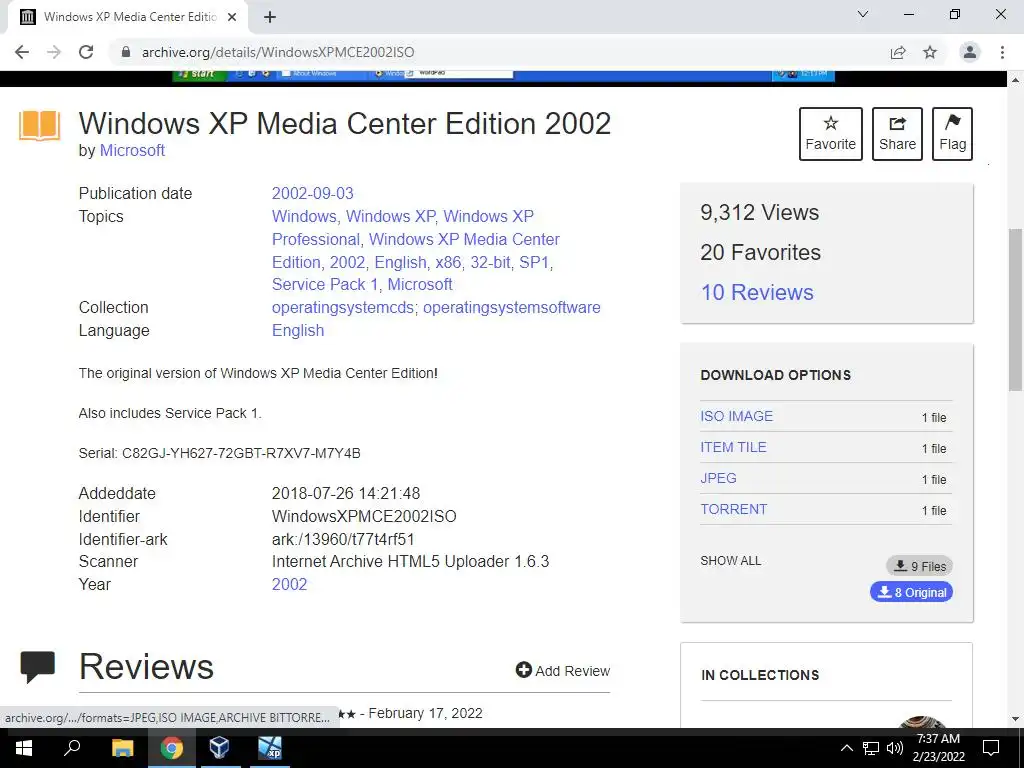Click the Addeddate value 2018-07-26 14:21:48
Screen dimensions: 1024x768
(346, 494)
